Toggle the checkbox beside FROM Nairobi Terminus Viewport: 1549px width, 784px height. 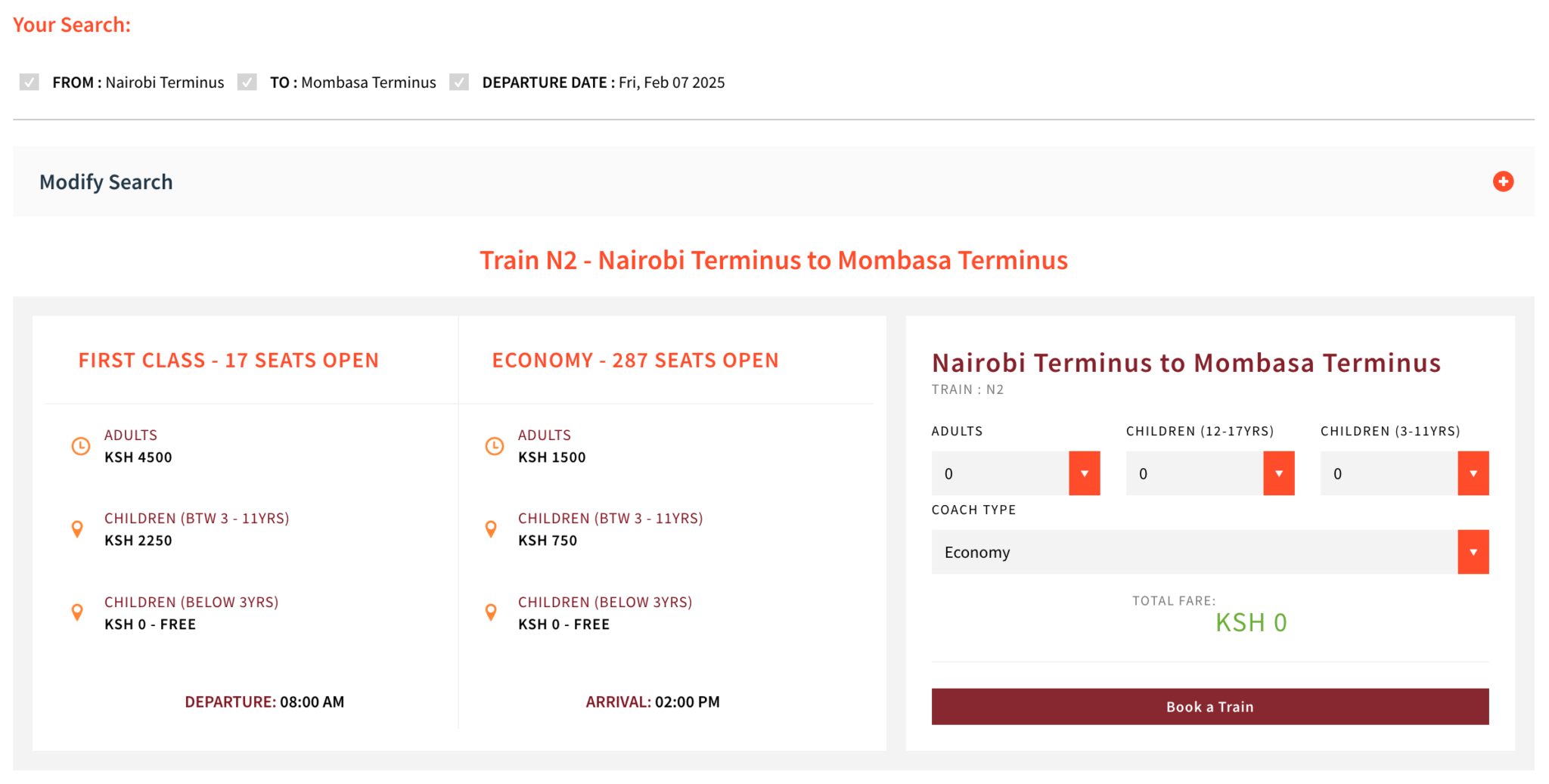click(29, 82)
